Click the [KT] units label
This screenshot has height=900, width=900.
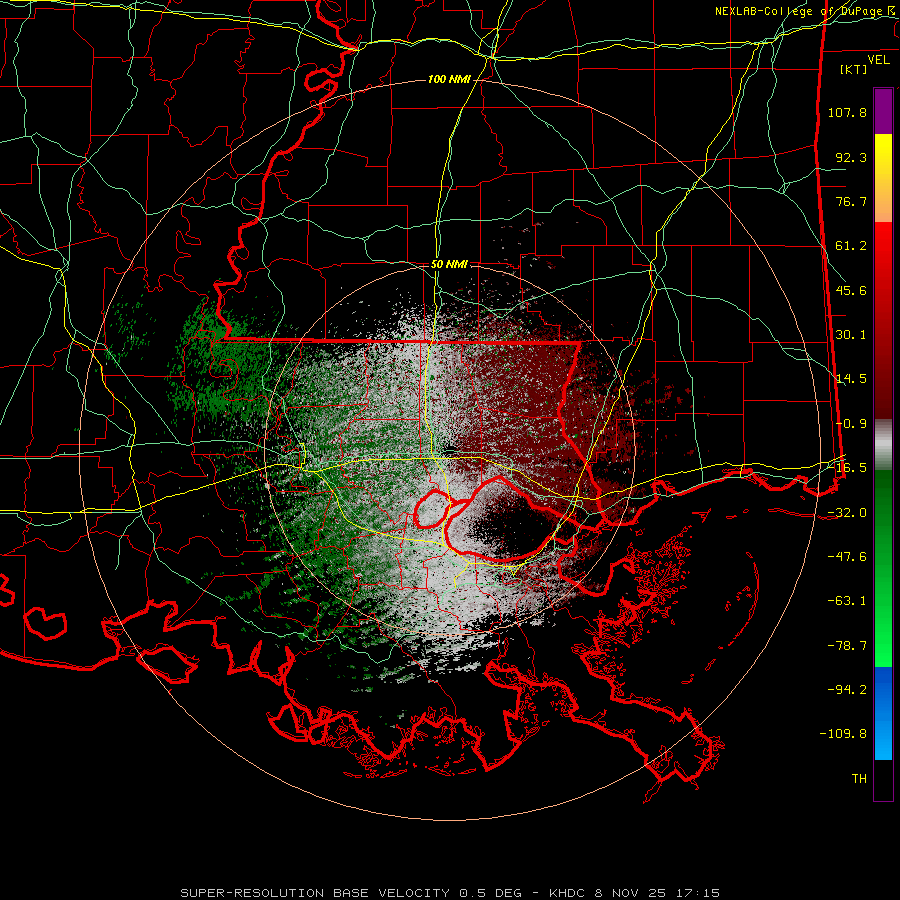tap(853, 69)
